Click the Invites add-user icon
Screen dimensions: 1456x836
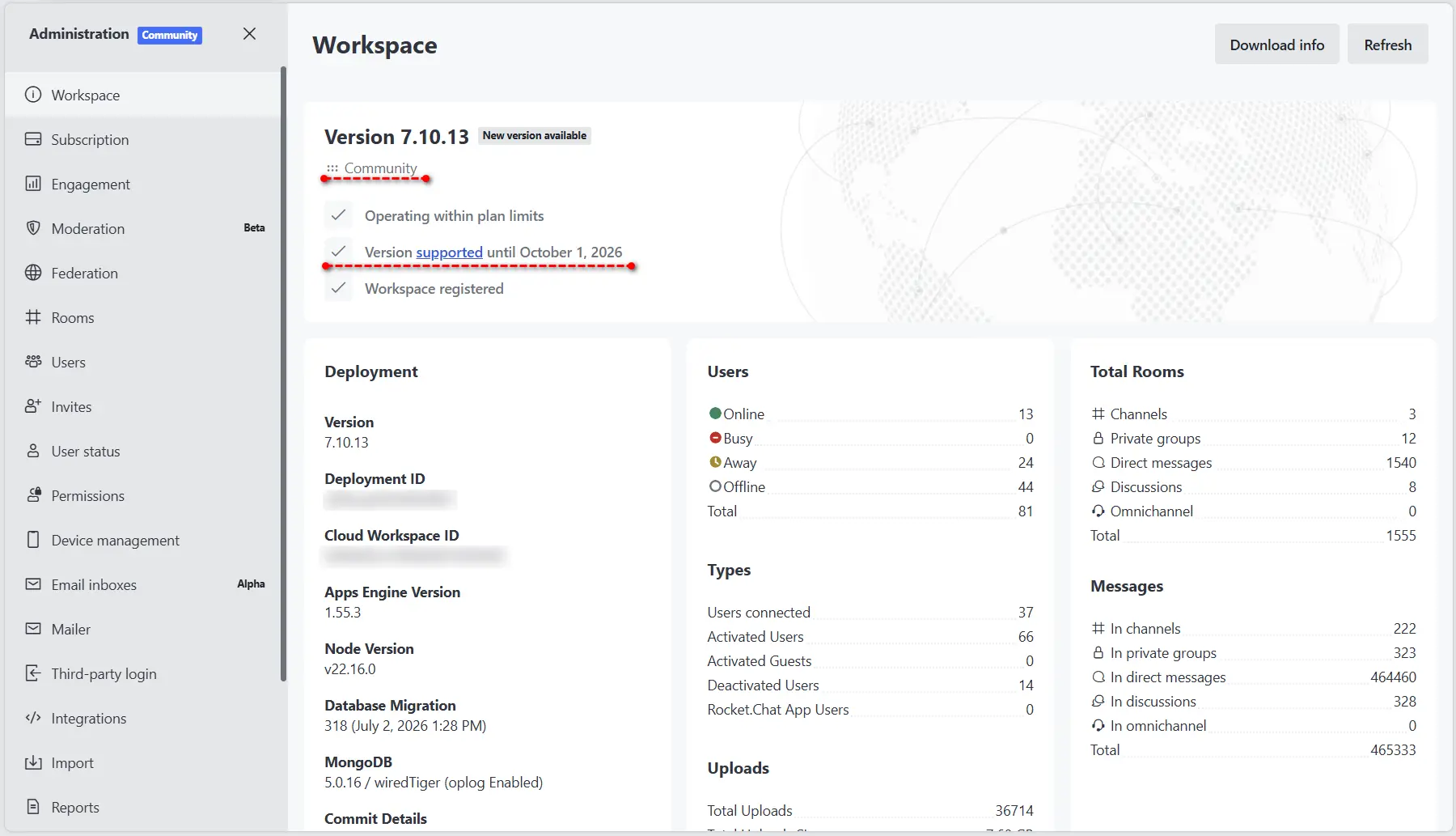pyautogui.click(x=33, y=406)
